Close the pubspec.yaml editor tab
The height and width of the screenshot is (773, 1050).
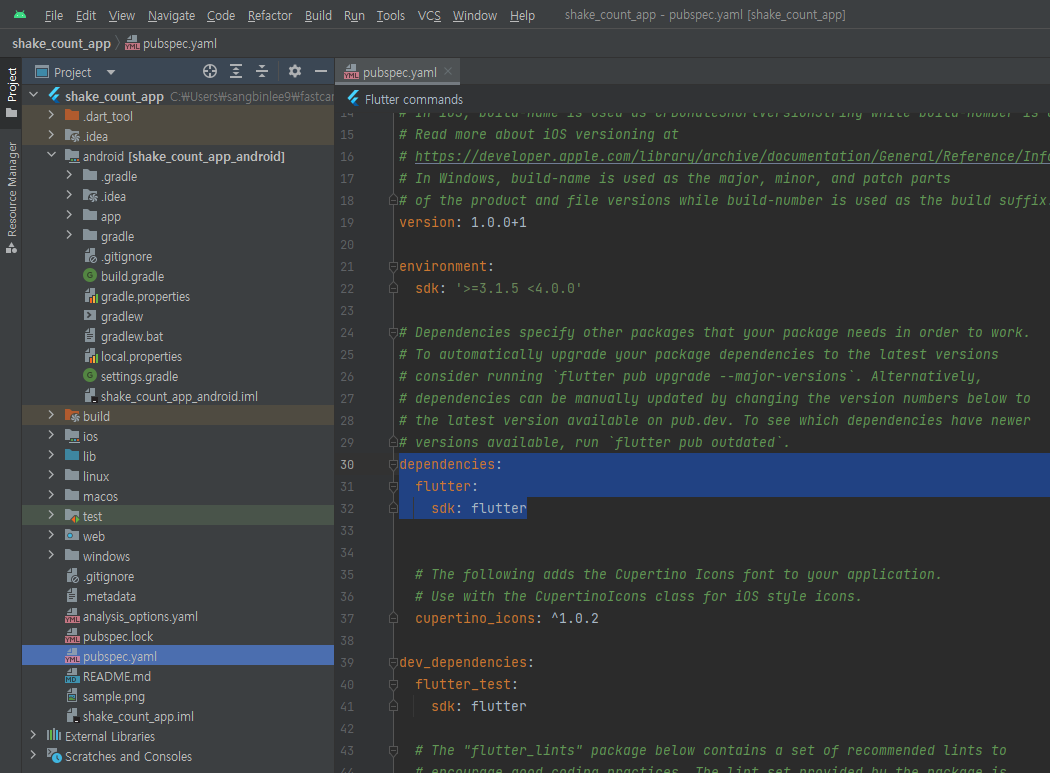pyautogui.click(x=448, y=71)
